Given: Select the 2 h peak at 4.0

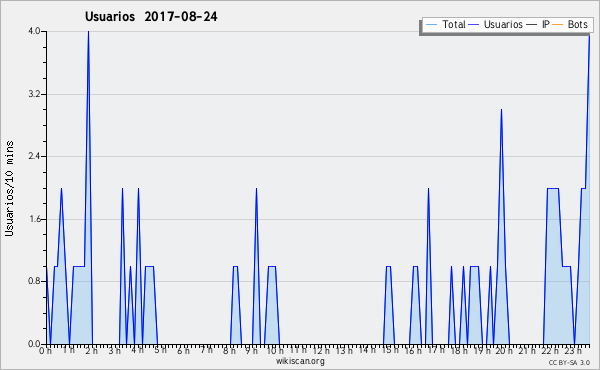Looking at the screenshot, I should coord(88,32).
